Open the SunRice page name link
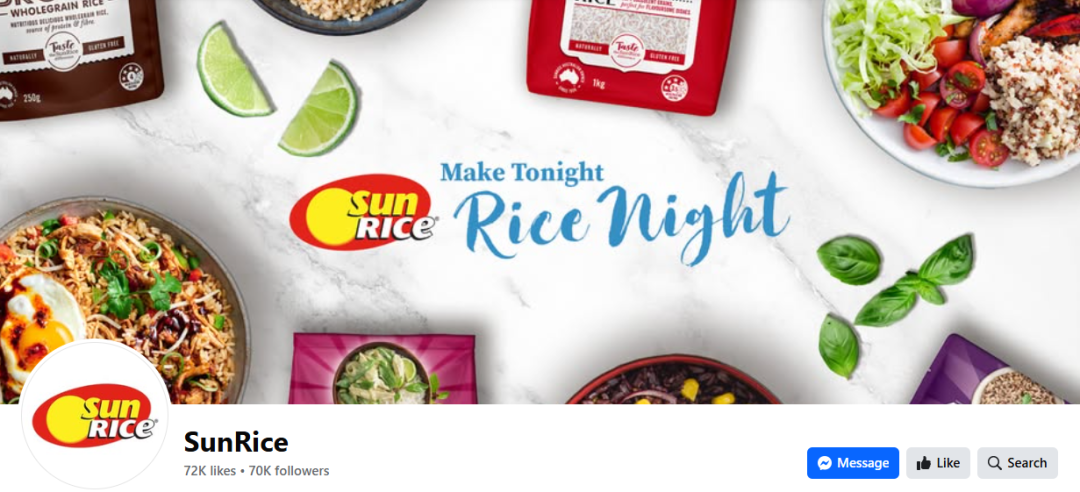1080x492 pixels. [x=236, y=442]
